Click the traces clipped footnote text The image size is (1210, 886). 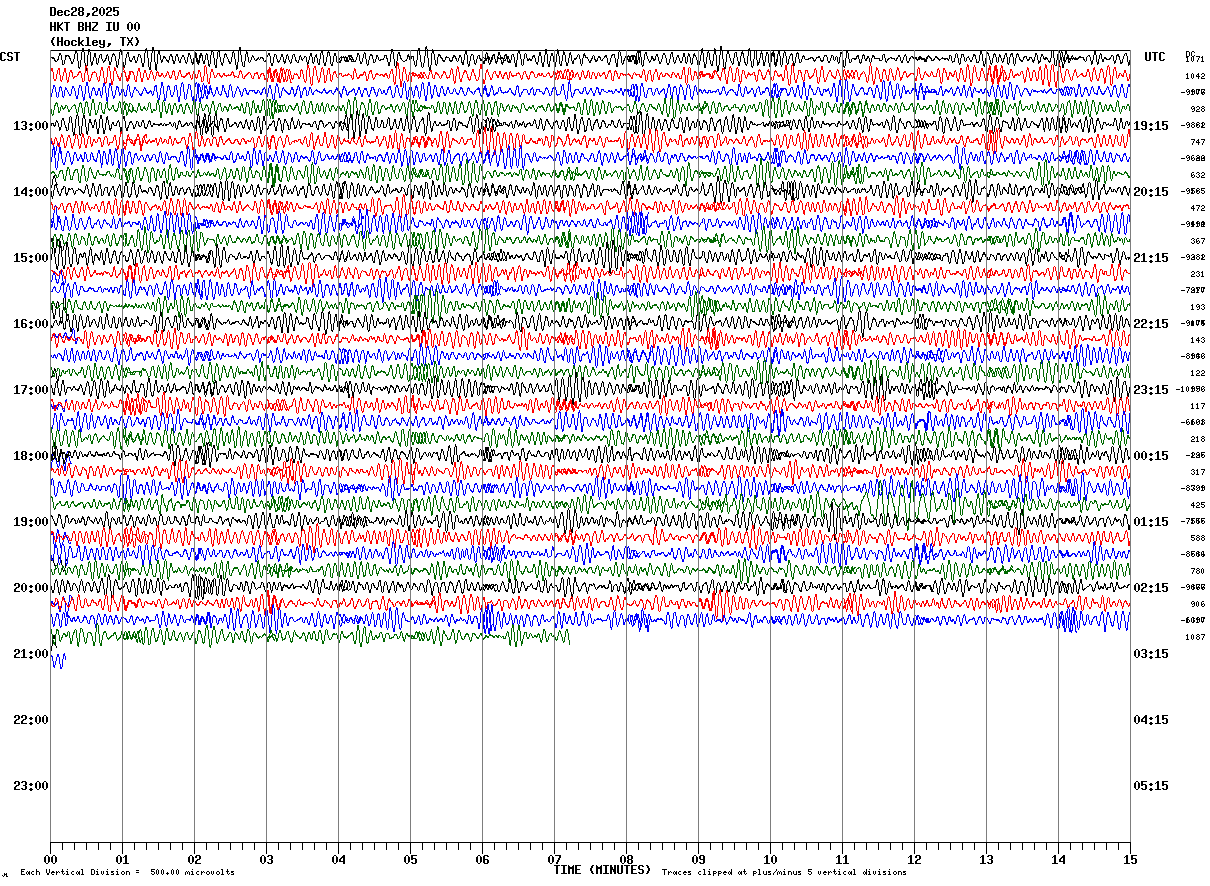784,873
